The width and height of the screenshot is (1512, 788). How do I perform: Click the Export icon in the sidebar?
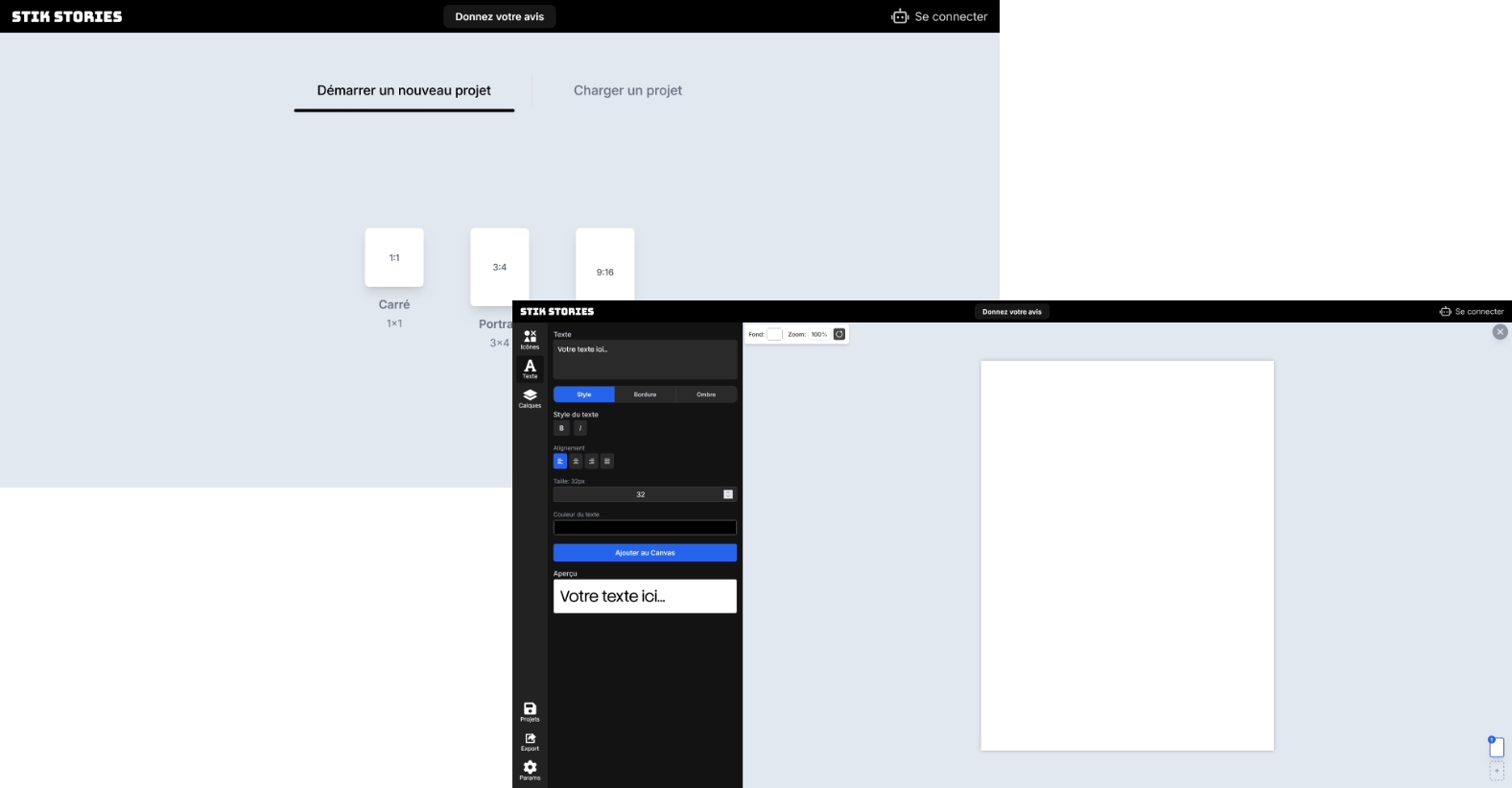[x=530, y=741]
